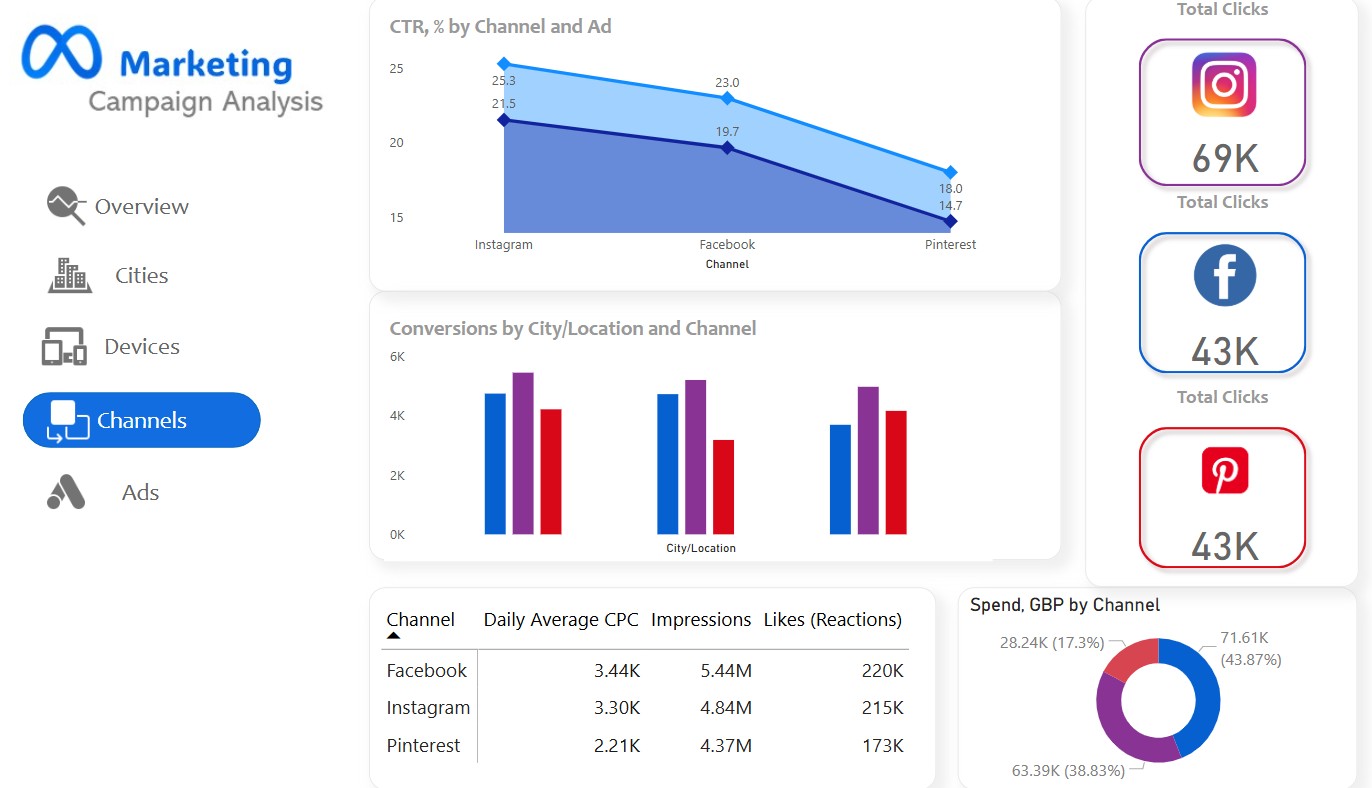Sort by Likes (Reactions) column
Screen dimensions: 1372x788
pos(832,620)
